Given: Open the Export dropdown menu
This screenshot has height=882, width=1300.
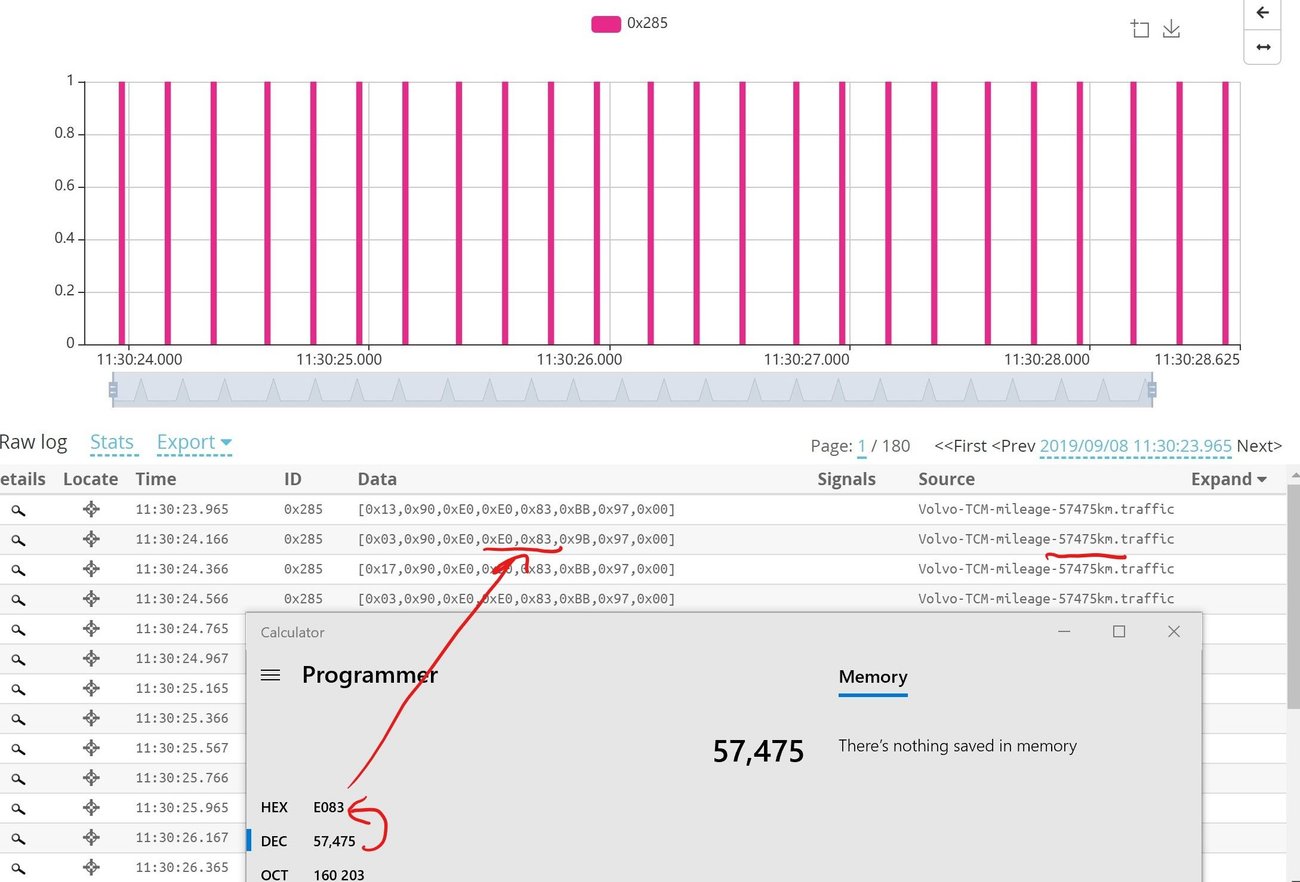Looking at the screenshot, I should [x=194, y=442].
